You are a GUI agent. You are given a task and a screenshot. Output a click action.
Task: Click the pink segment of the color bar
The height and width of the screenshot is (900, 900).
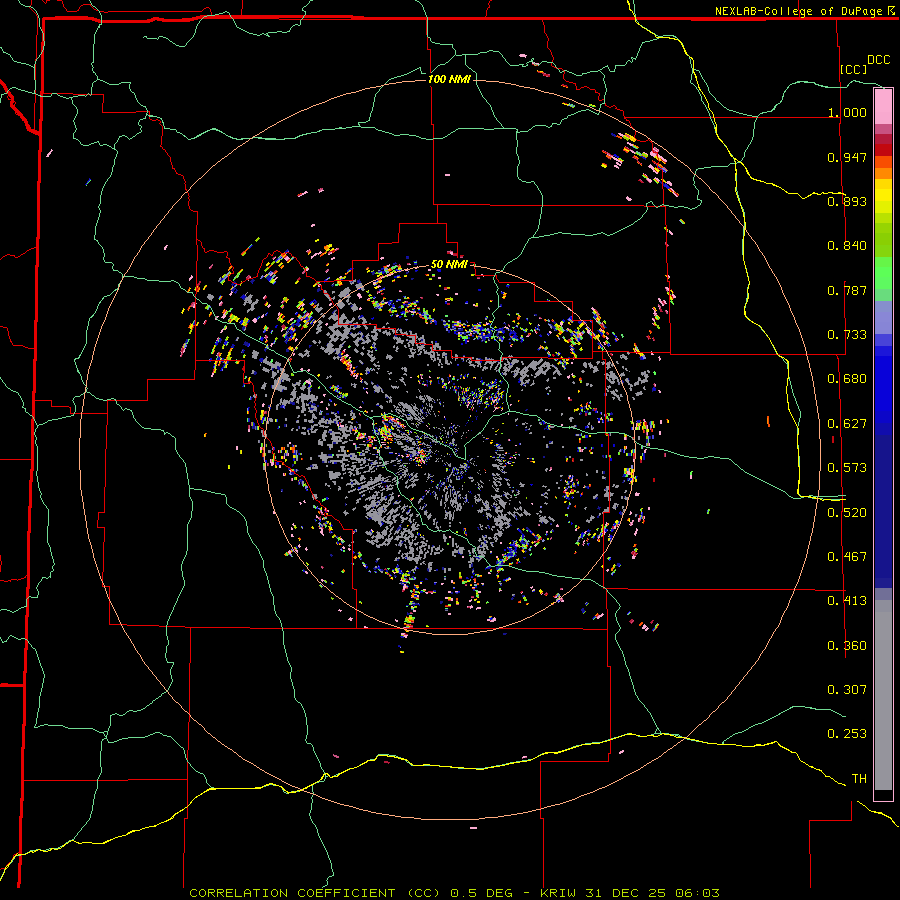[x=883, y=107]
